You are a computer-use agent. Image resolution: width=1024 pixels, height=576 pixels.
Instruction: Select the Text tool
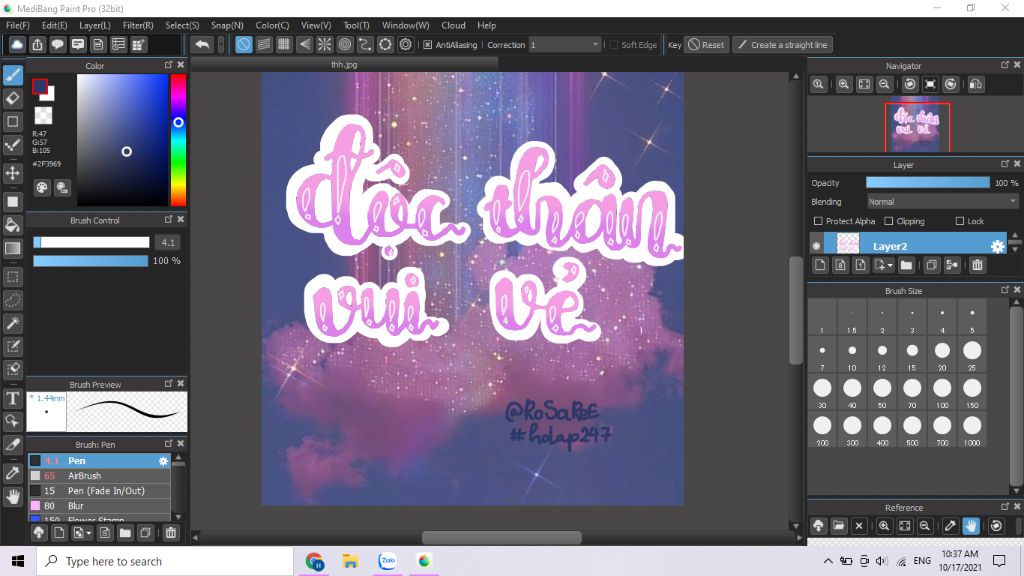coord(12,398)
